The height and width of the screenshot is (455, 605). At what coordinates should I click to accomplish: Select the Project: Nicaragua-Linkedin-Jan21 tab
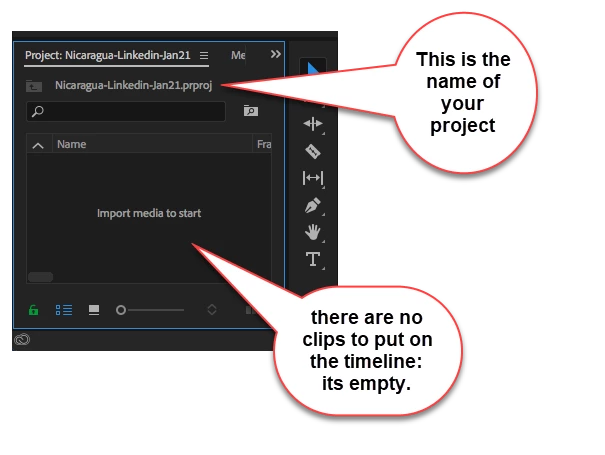point(108,55)
